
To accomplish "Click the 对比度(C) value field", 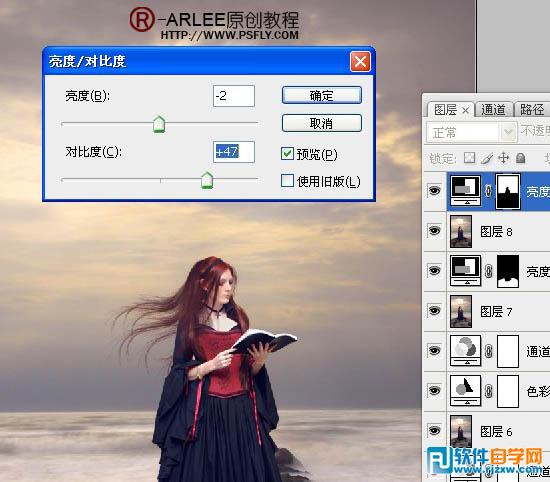I will coord(234,152).
